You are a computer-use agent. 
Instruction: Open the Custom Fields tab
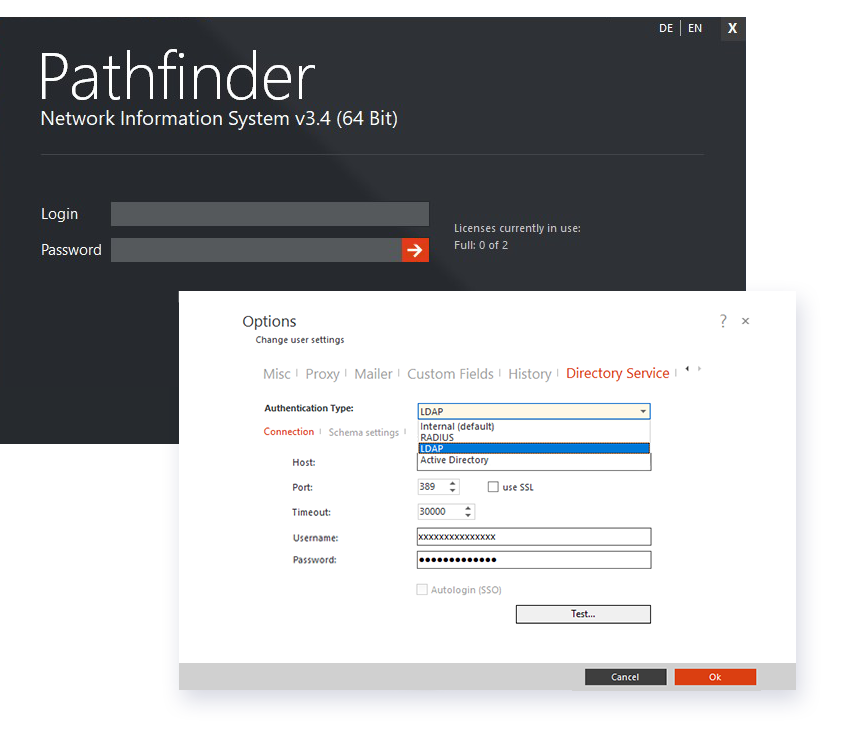[x=450, y=374]
